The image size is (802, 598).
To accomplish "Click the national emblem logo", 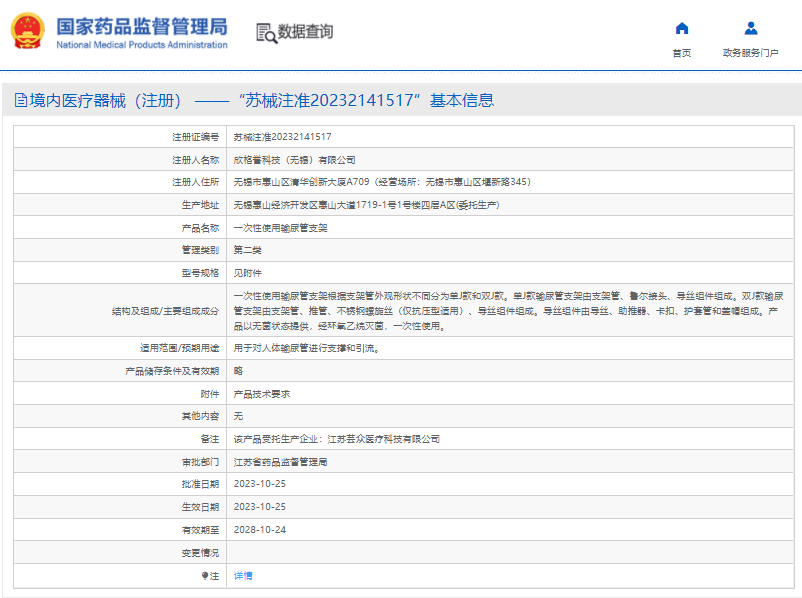I will (28, 31).
